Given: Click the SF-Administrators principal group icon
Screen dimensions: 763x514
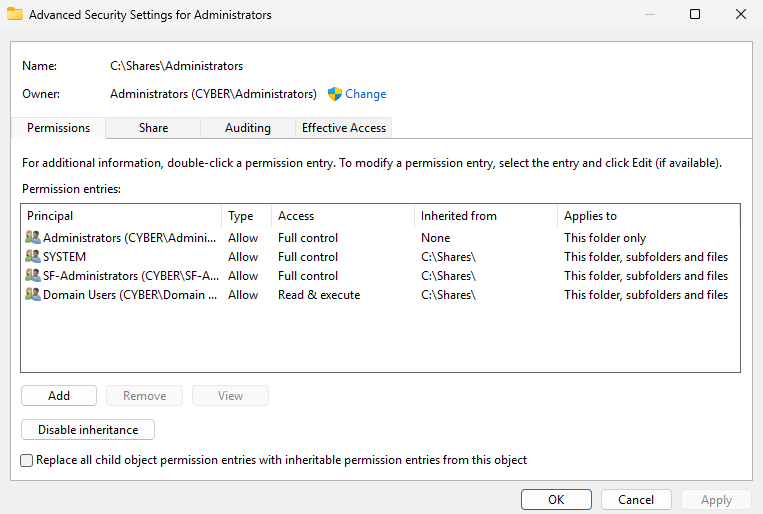Looking at the screenshot, I should pyautogui.click(x=33, y=276).
